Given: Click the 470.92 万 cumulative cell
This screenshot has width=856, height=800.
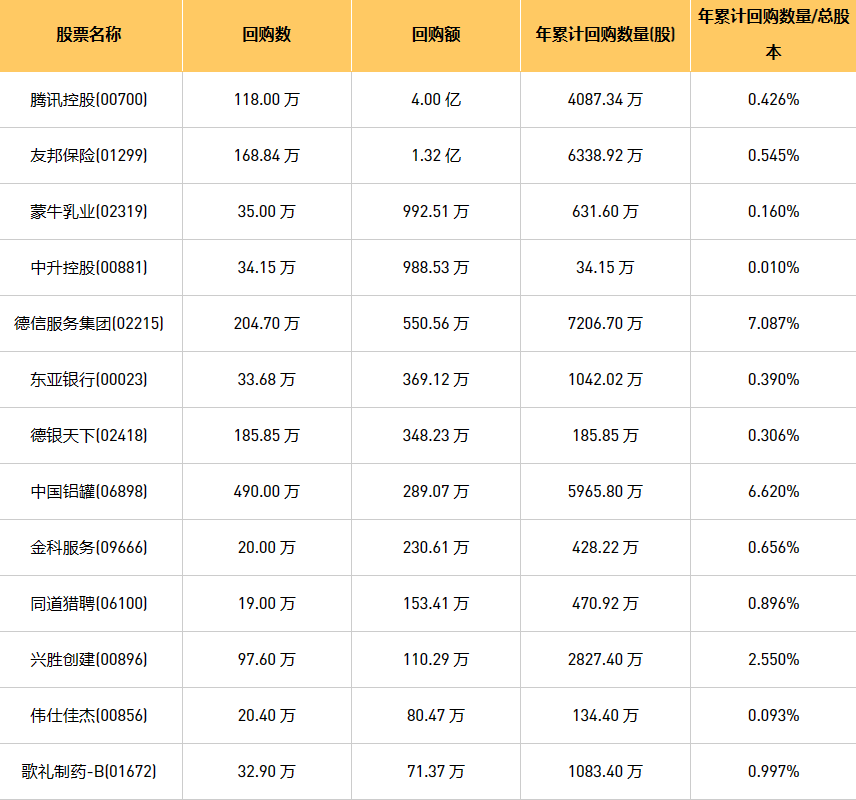Looking at the screenshot, I should coord(605,603).
